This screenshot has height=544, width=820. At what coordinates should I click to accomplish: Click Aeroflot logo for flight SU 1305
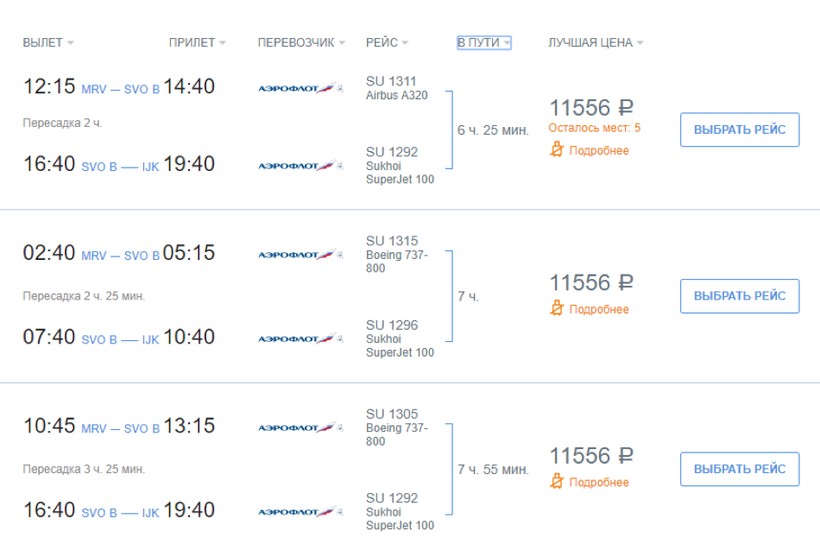(301, 427)
